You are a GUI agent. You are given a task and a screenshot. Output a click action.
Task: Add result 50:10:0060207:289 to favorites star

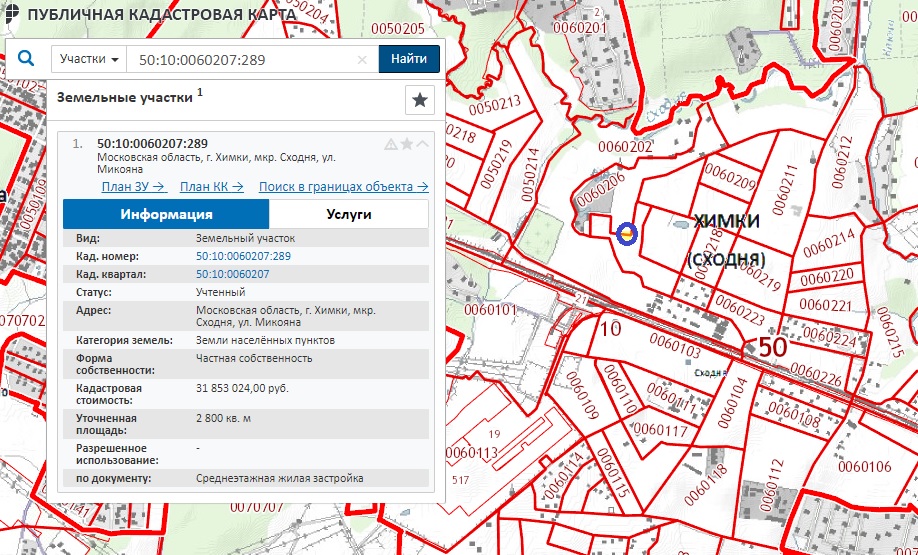pyautogui.click(x=407, y=144)
